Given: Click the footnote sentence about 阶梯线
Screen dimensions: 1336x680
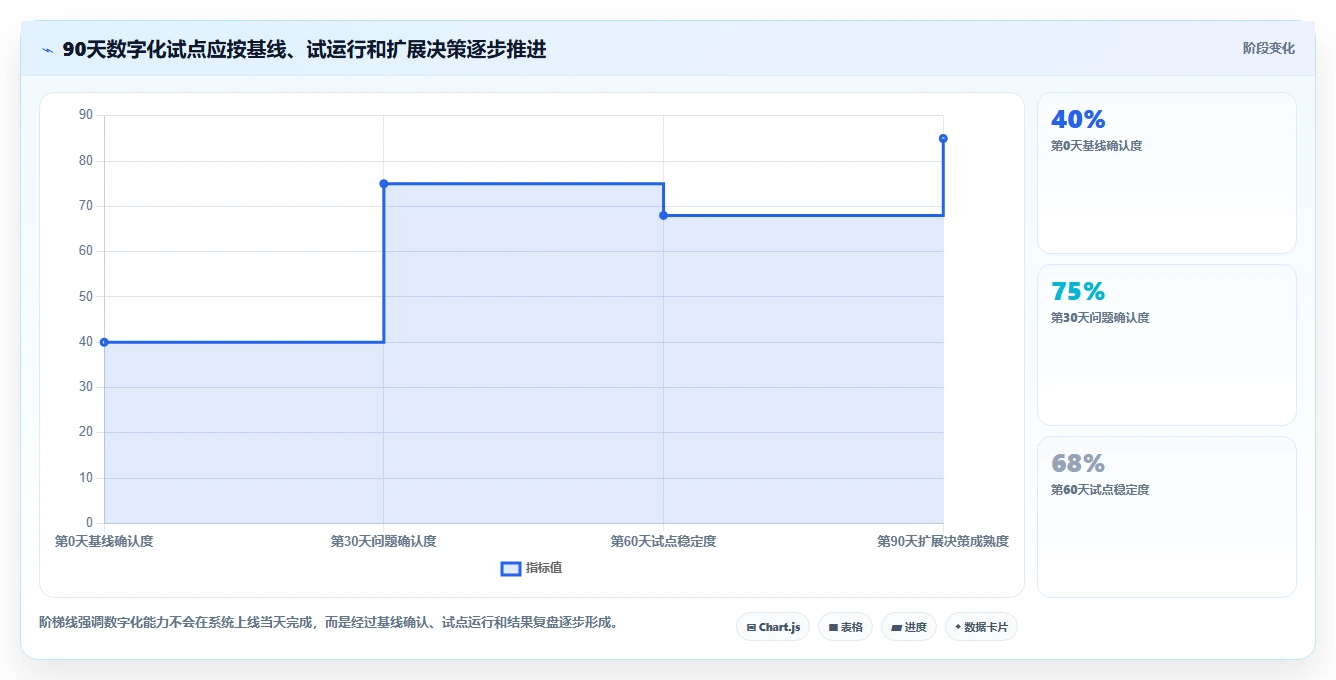Looking at the screenshot, I should pyautogui.click(x=331, y=622).
